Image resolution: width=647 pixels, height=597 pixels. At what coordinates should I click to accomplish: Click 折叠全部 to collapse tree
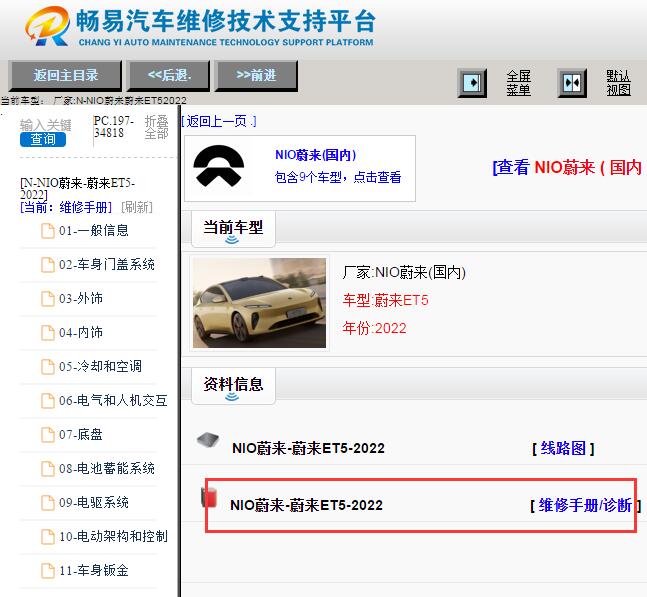(156, 127)
